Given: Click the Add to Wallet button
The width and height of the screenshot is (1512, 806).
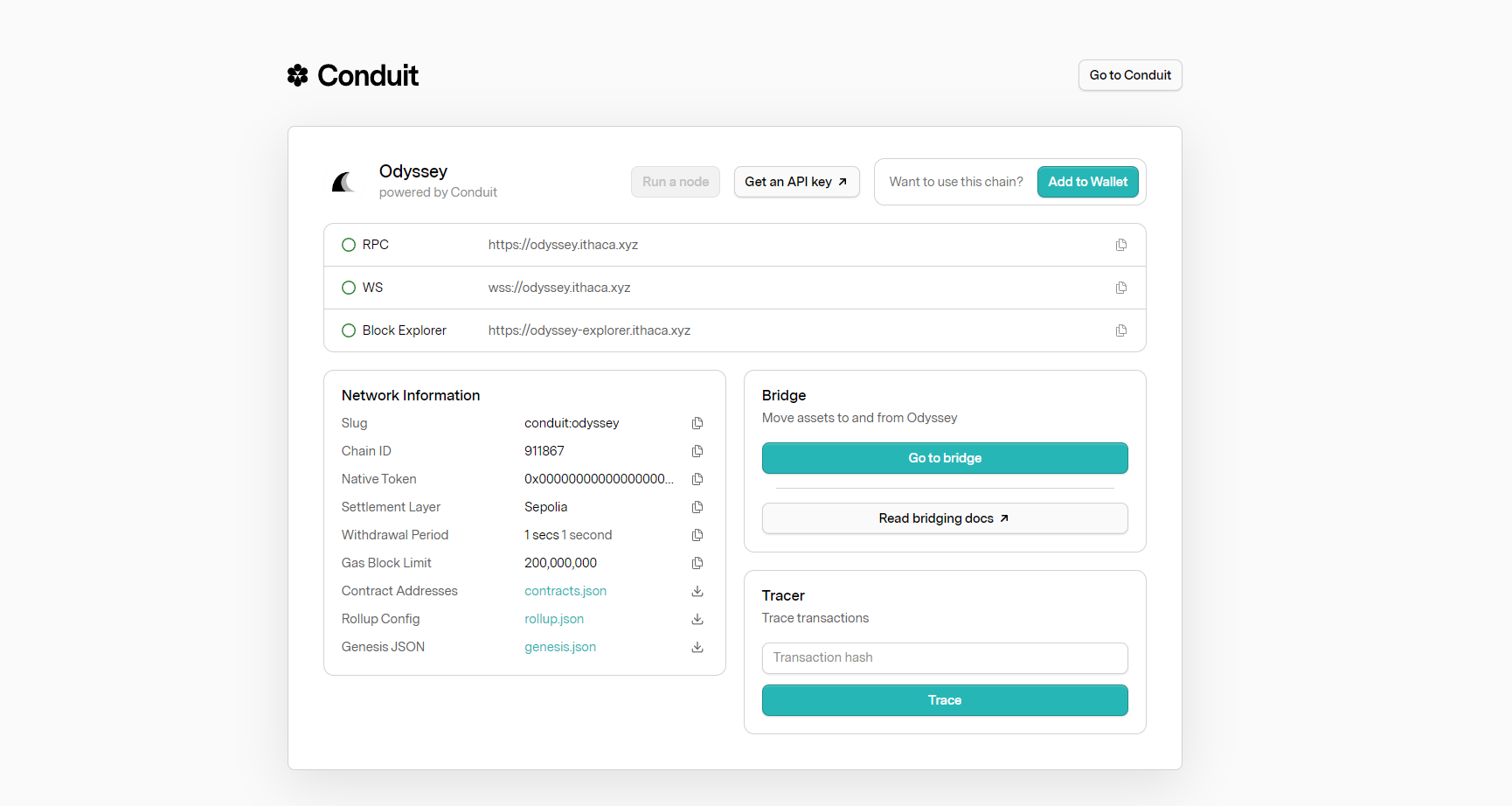Looking at the screenshot, I should tap(1087, 182).
